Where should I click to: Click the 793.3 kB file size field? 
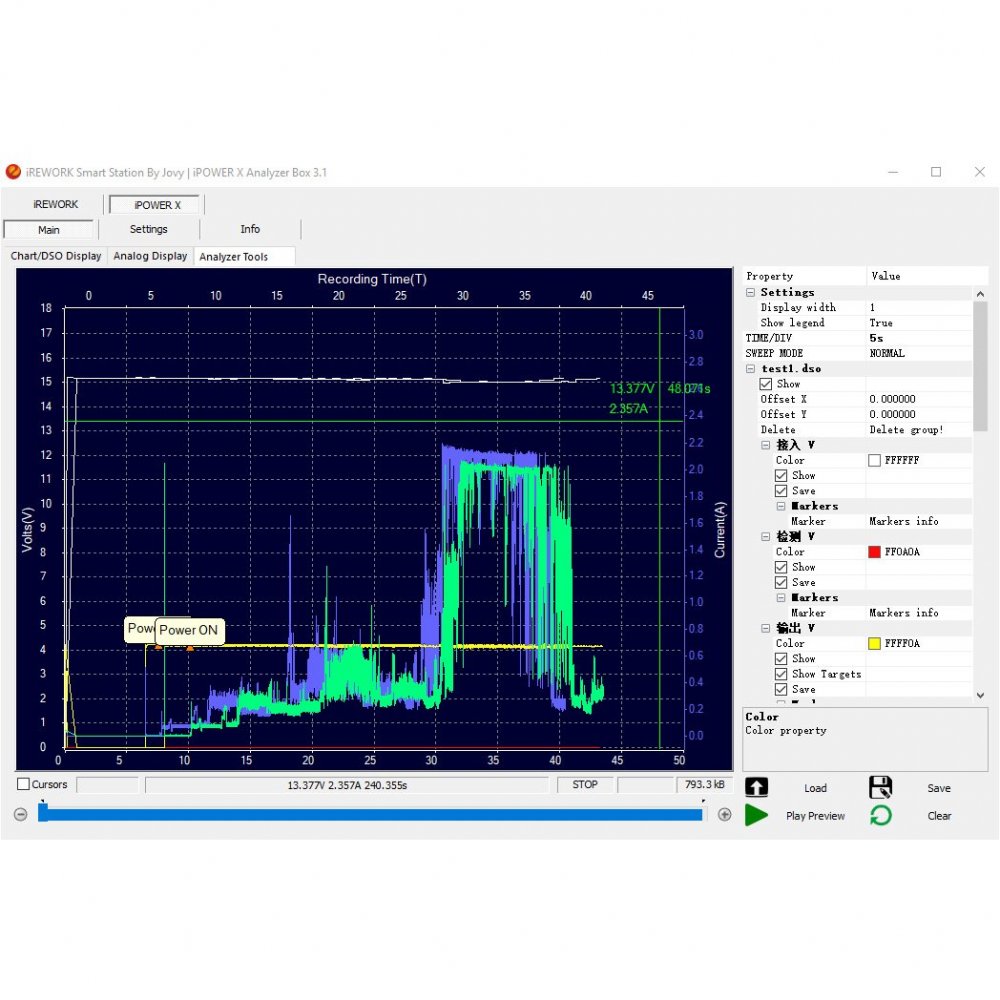tap(704, 784)
